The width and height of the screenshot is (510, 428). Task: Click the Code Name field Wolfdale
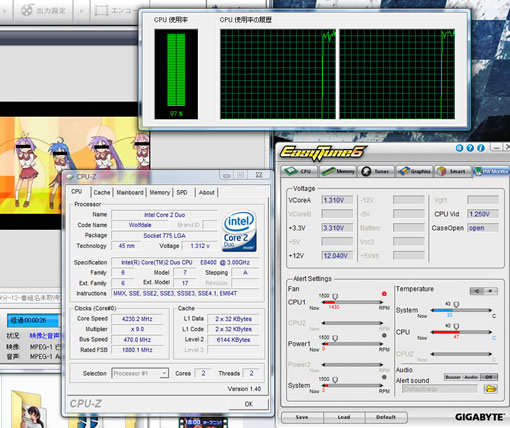140,225
